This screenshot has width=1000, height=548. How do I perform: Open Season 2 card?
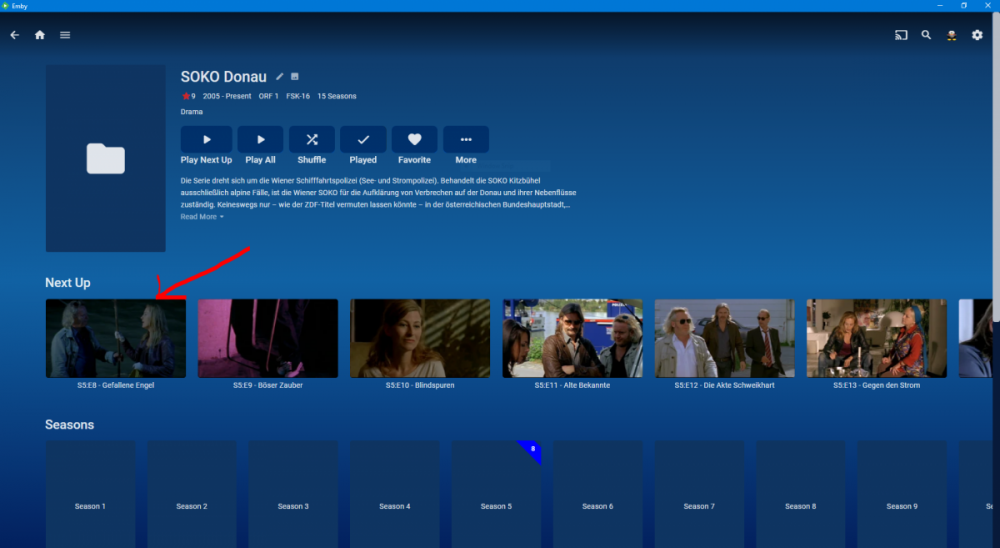pos(191,494)
